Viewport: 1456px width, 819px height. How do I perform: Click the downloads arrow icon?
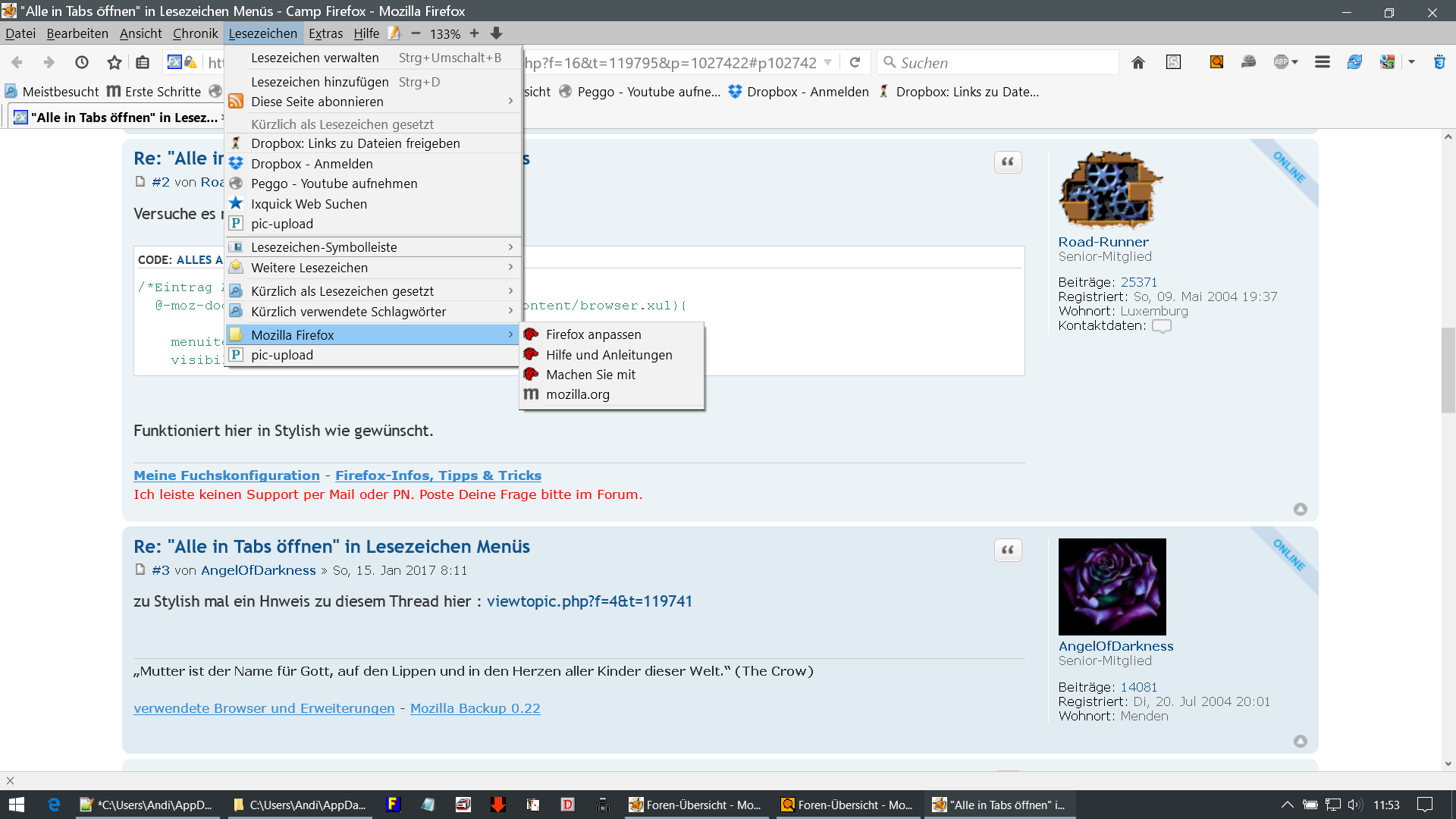point(496,33)
